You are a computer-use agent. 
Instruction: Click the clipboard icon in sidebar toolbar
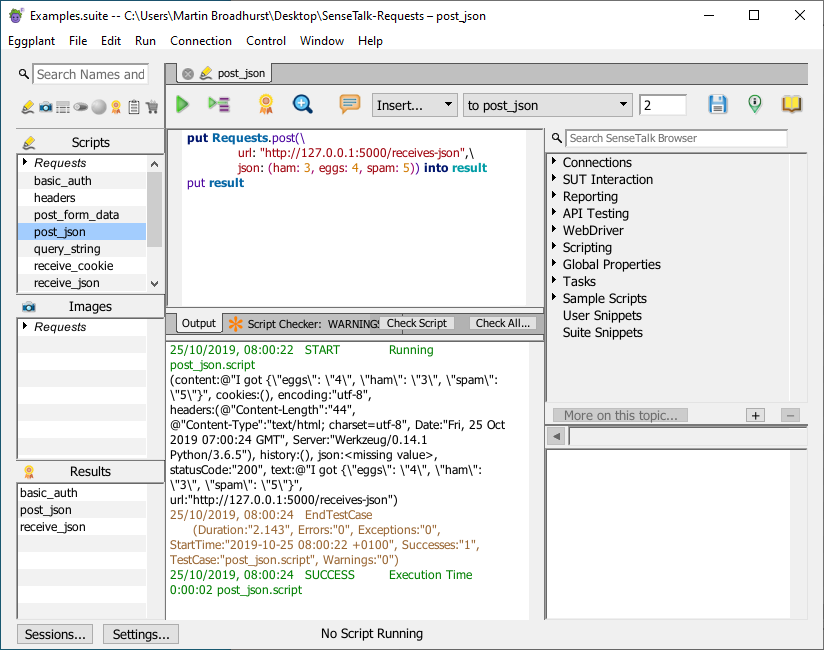tap(134, 107)
